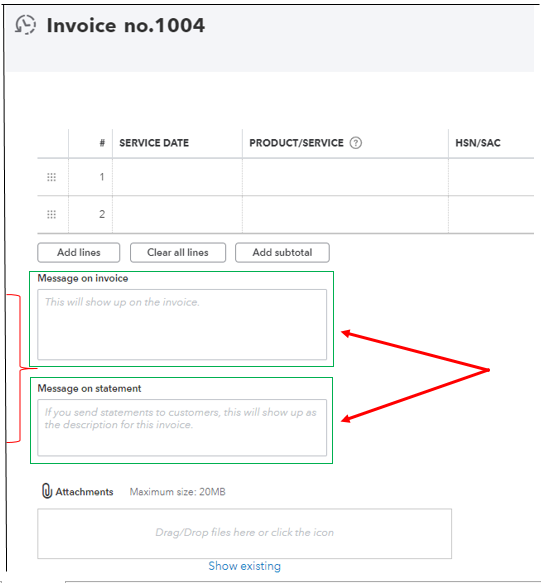The width and height of the screenshot is (541, 583).
Task: Click the Drag/Drop files attachment area
Action: pos(244,534)
